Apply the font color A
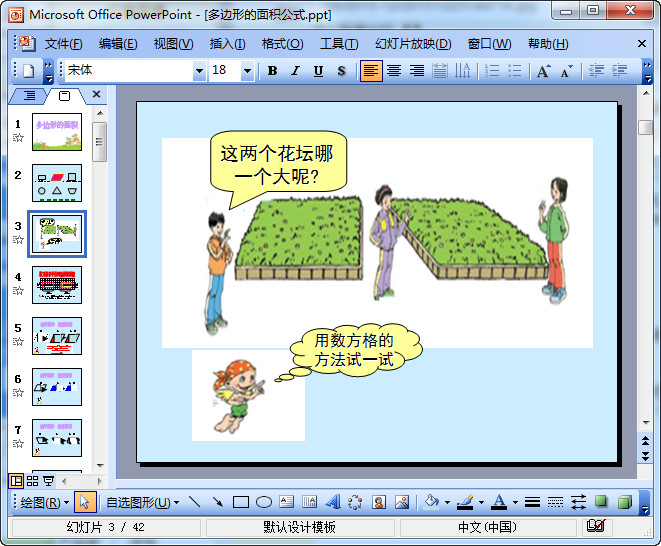Viewport: 661px width, 546px height. [x=500, y=502]
